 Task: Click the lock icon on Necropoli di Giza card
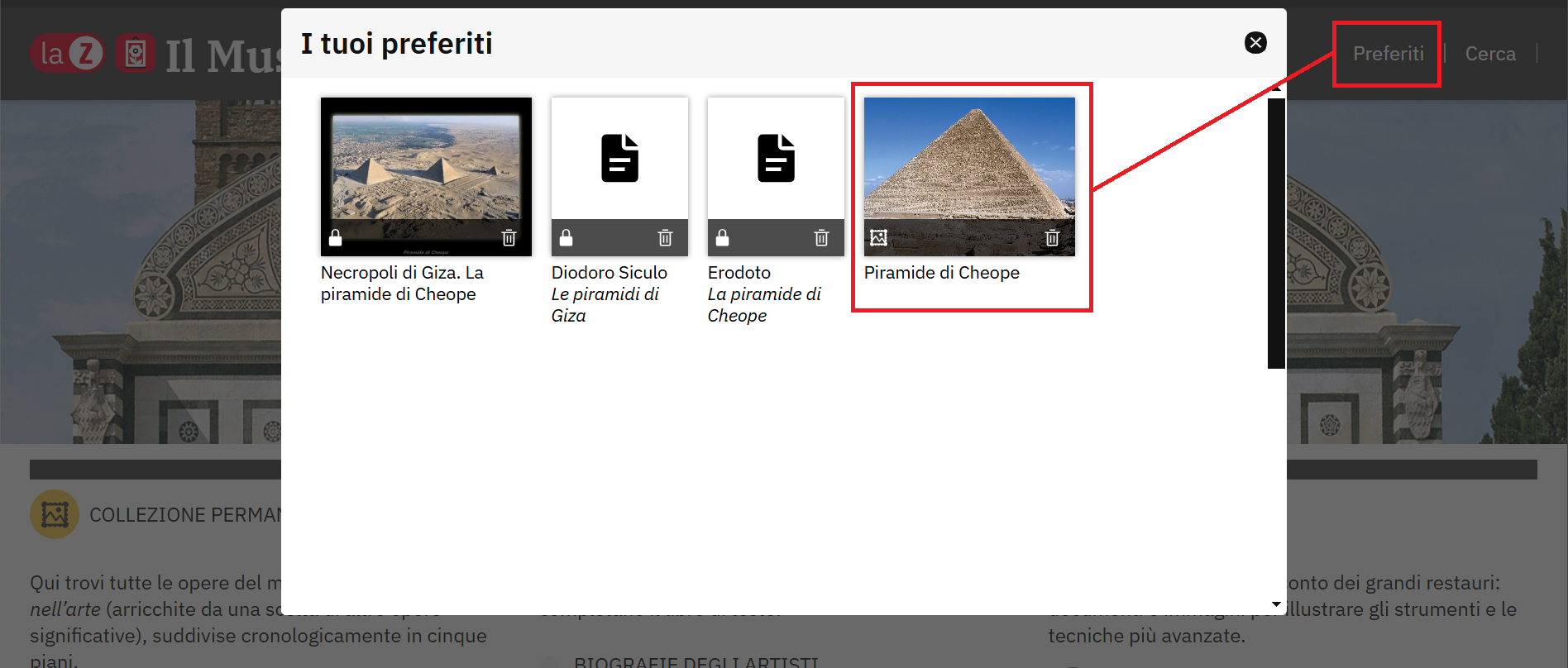335,238
